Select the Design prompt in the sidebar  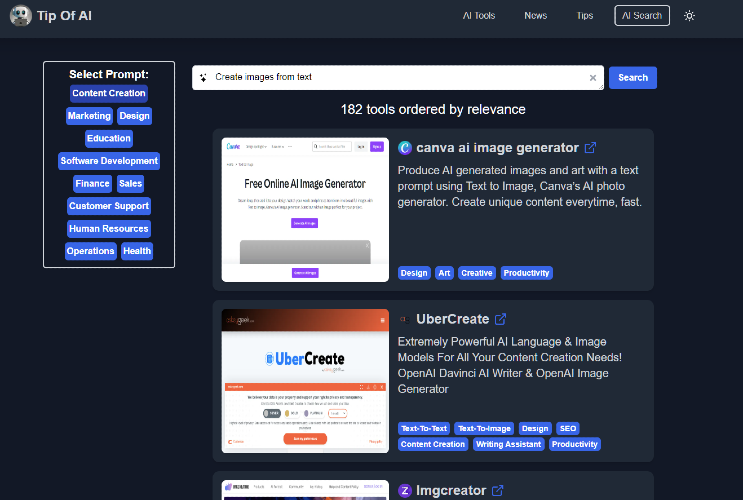click(134, 116)
